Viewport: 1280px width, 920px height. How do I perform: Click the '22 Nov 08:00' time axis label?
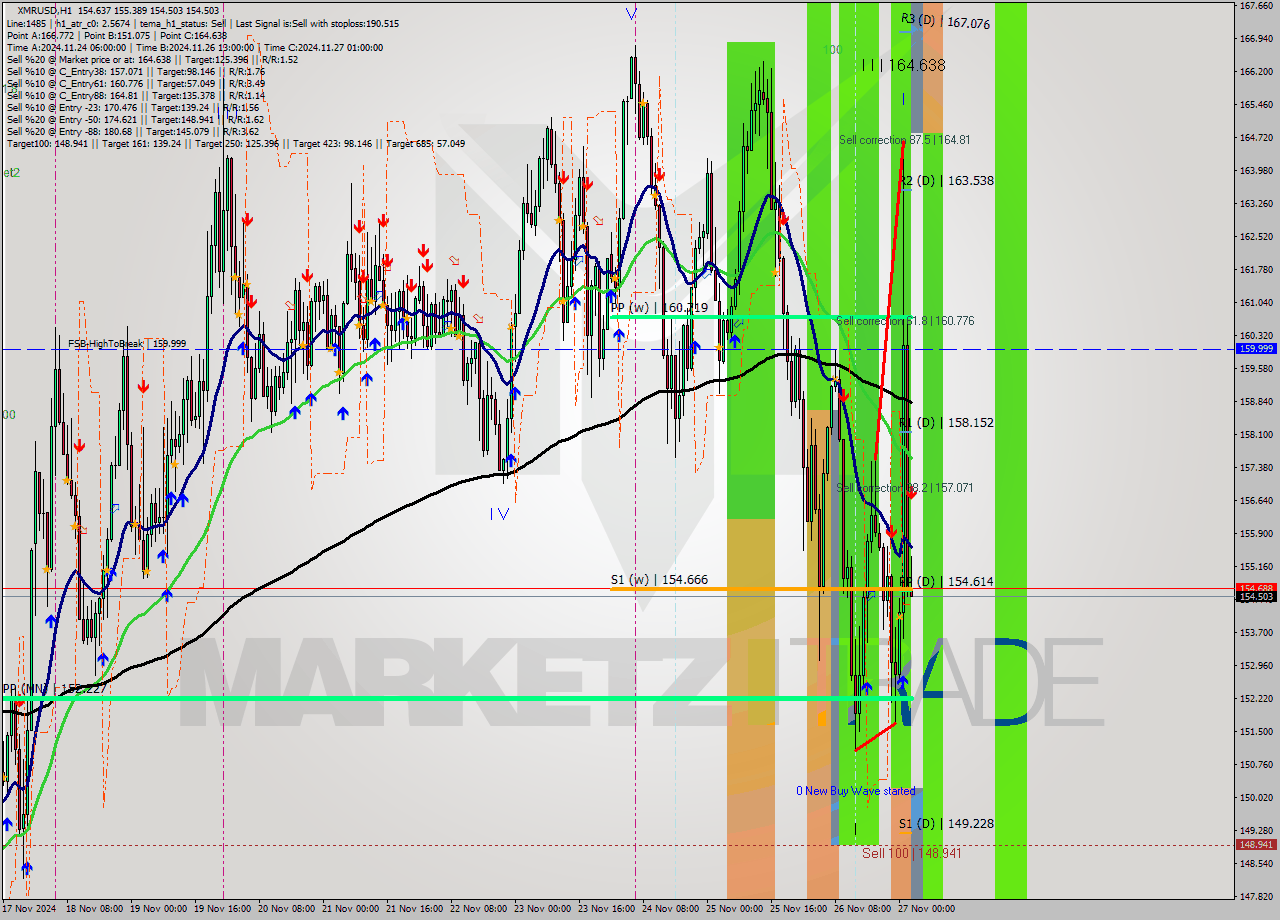point(479,910)
